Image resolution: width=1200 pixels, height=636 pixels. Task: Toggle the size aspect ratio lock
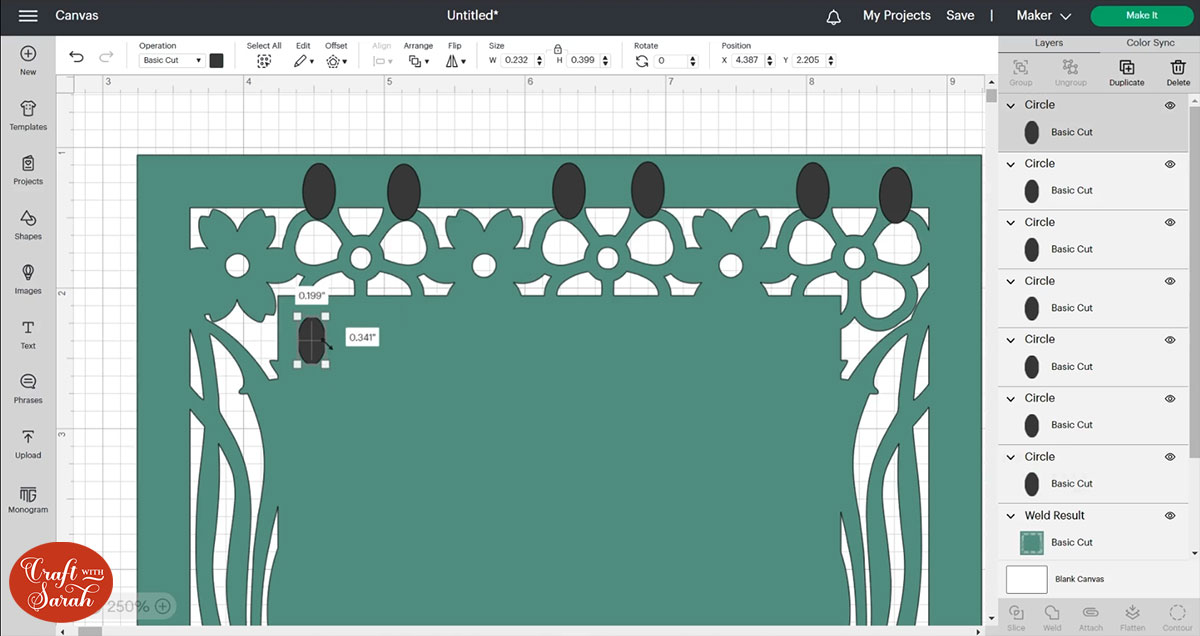pyautogui.click(x=558, y=48)
